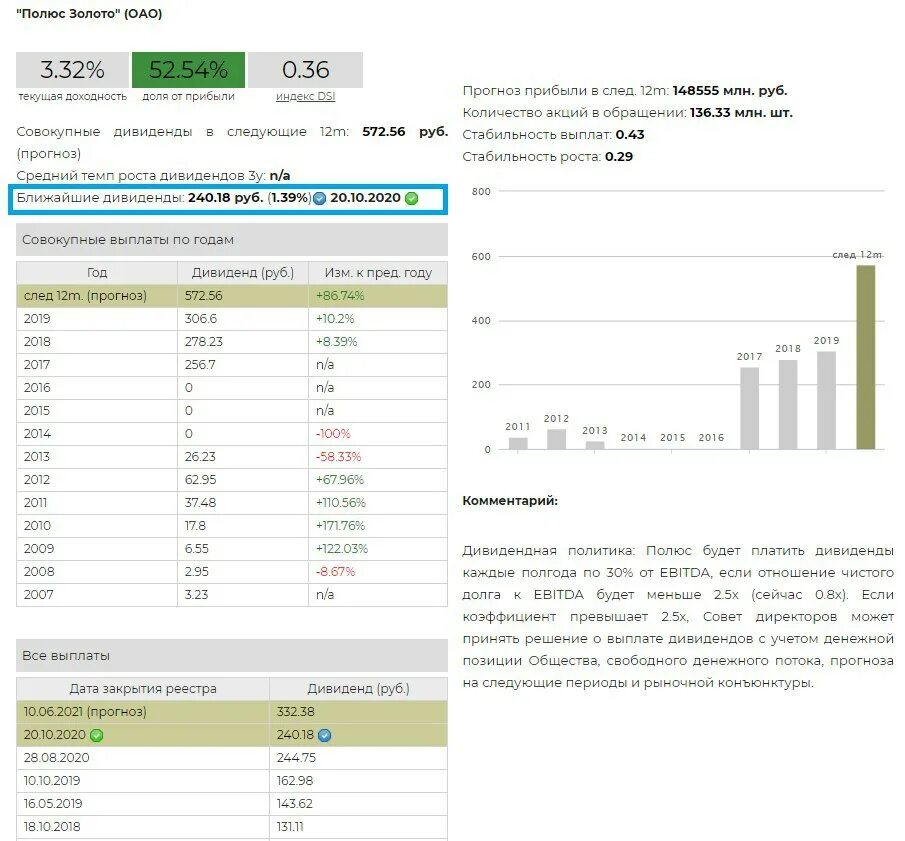This screenshot has height=841, width=905.
Task: Click the company title 'Полюс Золото (ОАО)'
Action: (89, 13)
